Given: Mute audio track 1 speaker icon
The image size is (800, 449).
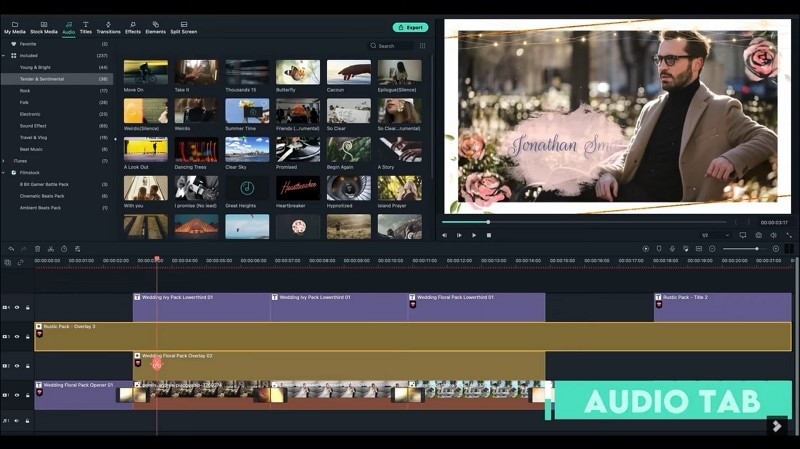Looking at the screenshot, I should click(17, 421).
